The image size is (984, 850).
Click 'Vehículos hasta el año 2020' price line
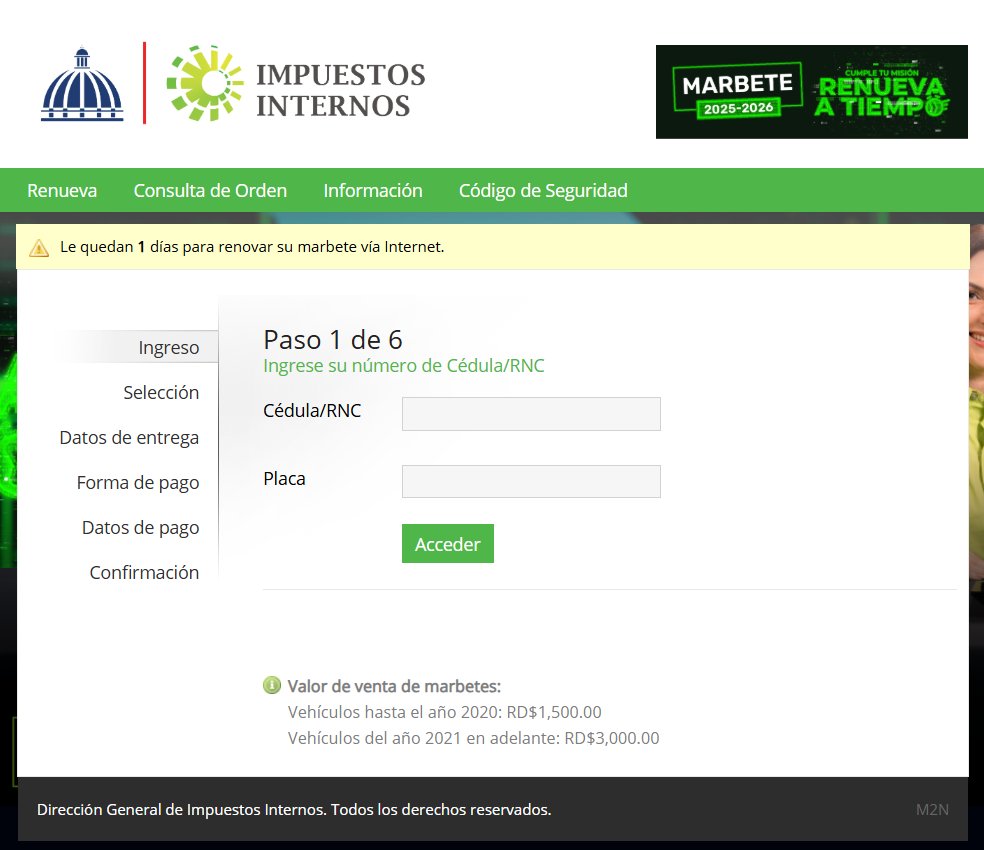pos(444,712)
